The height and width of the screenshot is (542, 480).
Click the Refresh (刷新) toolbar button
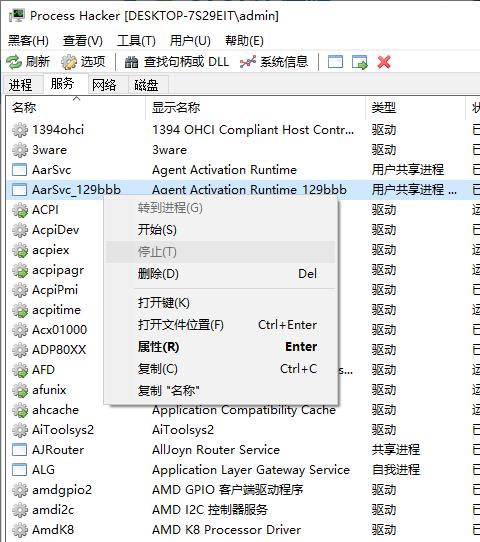28,62
